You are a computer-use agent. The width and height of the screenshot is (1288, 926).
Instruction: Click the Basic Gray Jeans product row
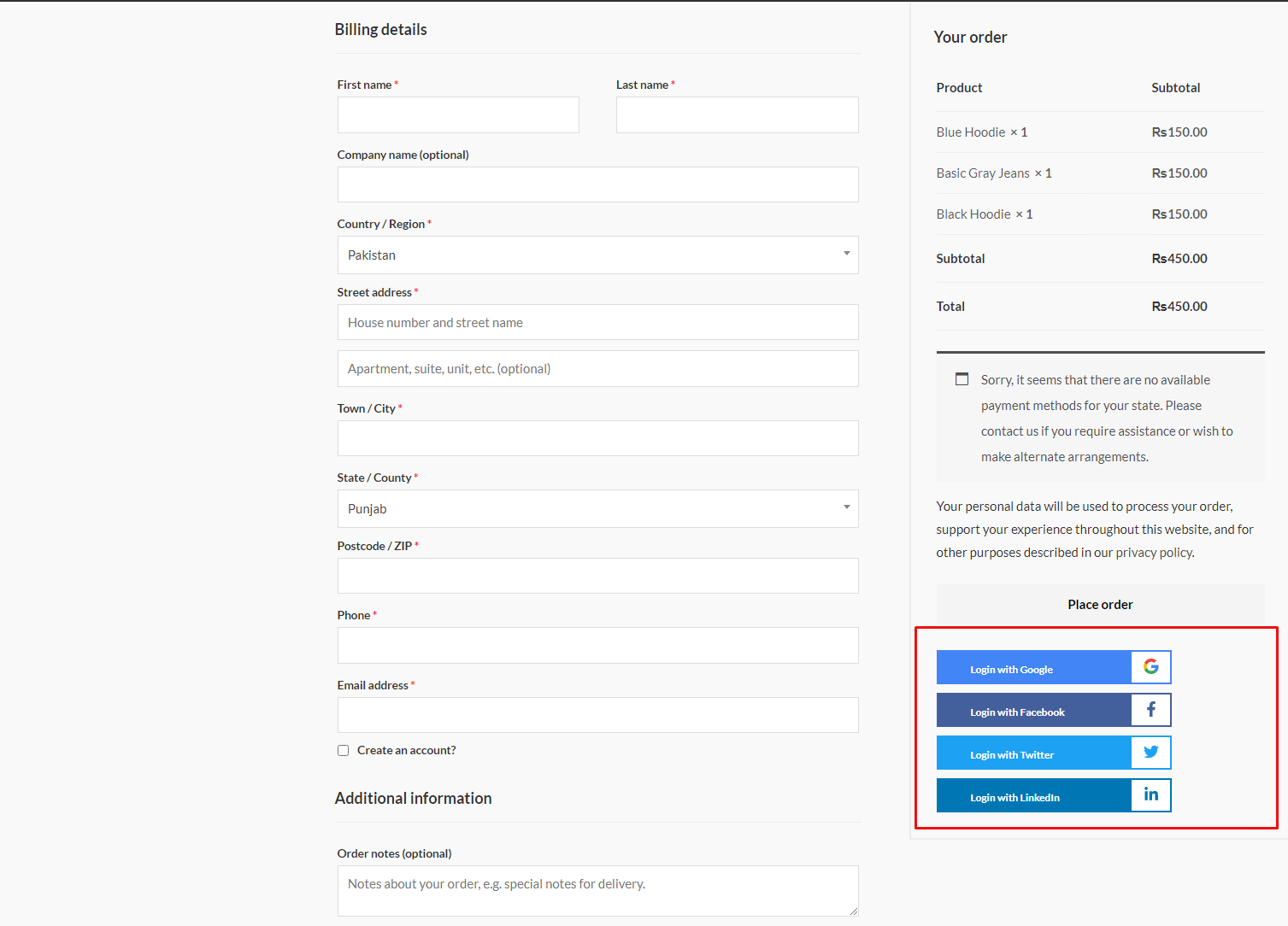pyautogui.click(x=1100, y=173)
